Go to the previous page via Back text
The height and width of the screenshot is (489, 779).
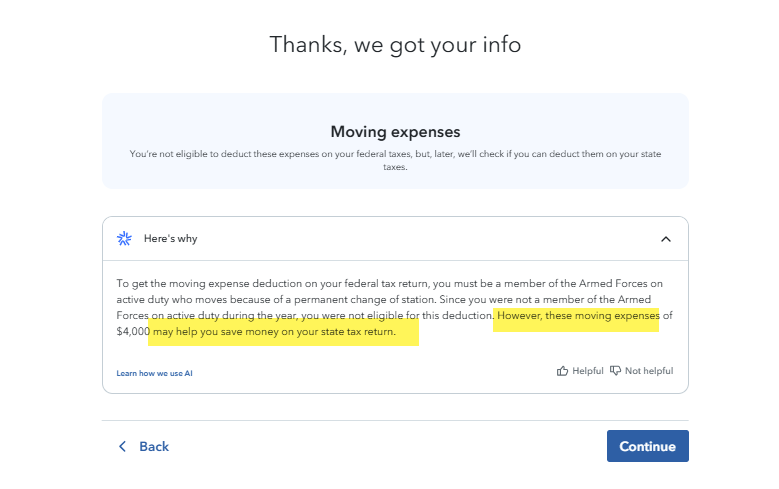pos(154,446)
